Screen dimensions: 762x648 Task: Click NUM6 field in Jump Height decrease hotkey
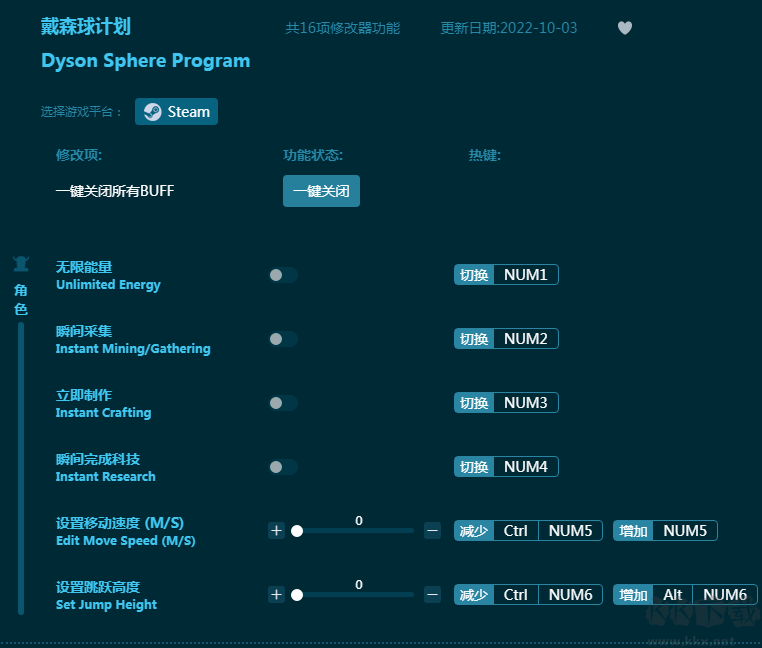click(x=571, y=595)
